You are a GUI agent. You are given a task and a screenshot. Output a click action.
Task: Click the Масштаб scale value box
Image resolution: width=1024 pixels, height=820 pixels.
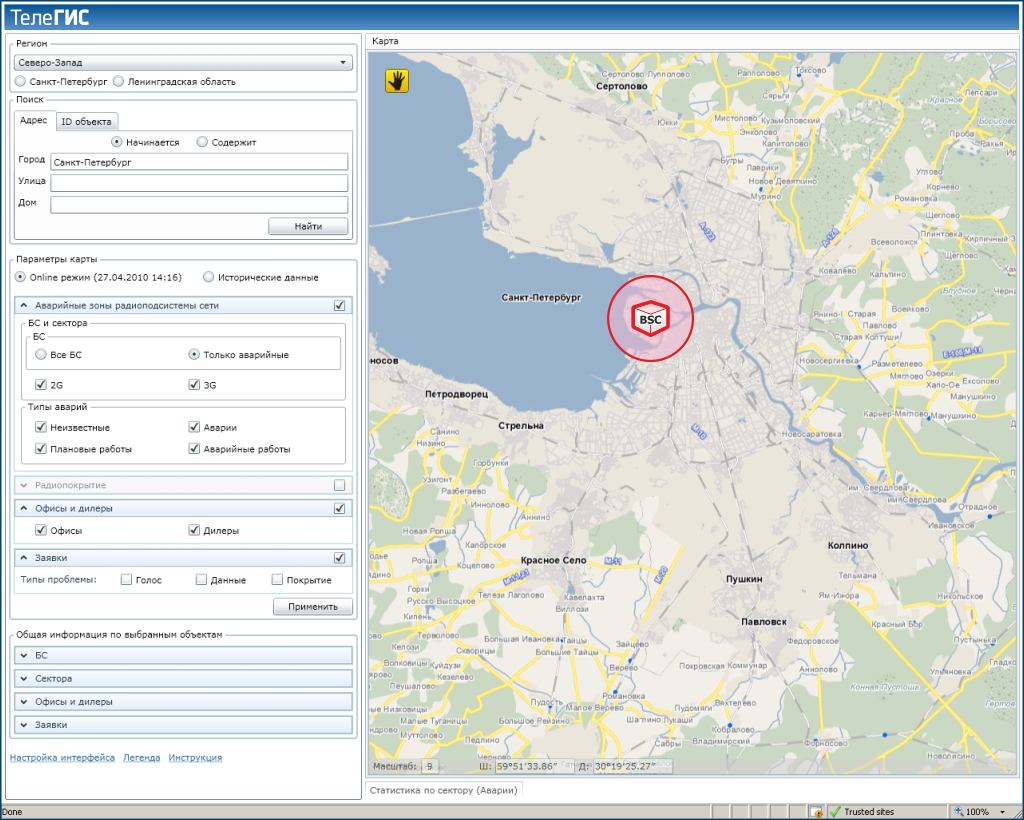coord(430,766)
